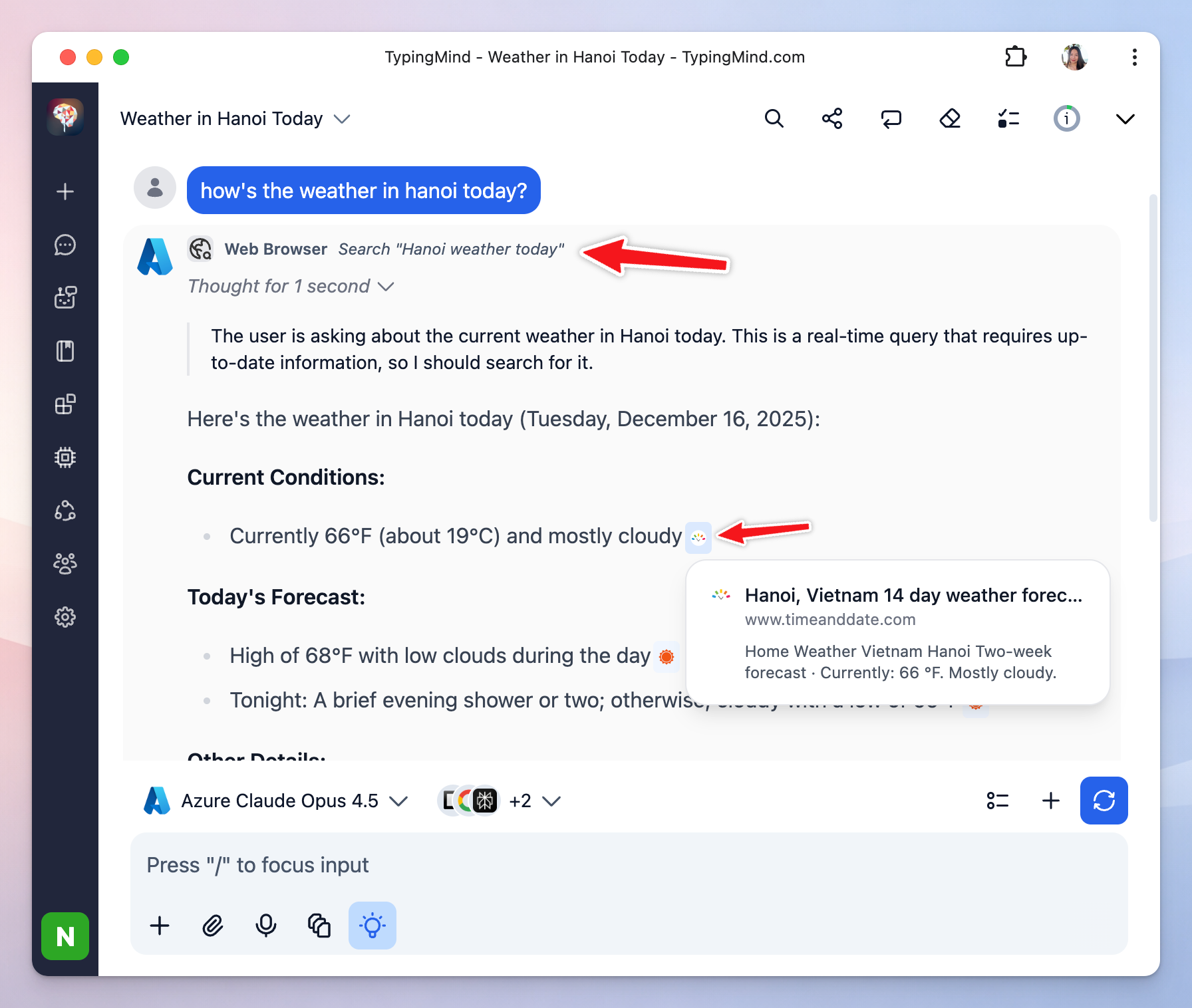Open the green N user badge
The image size is (1192, 1008).
pos(65,936)
